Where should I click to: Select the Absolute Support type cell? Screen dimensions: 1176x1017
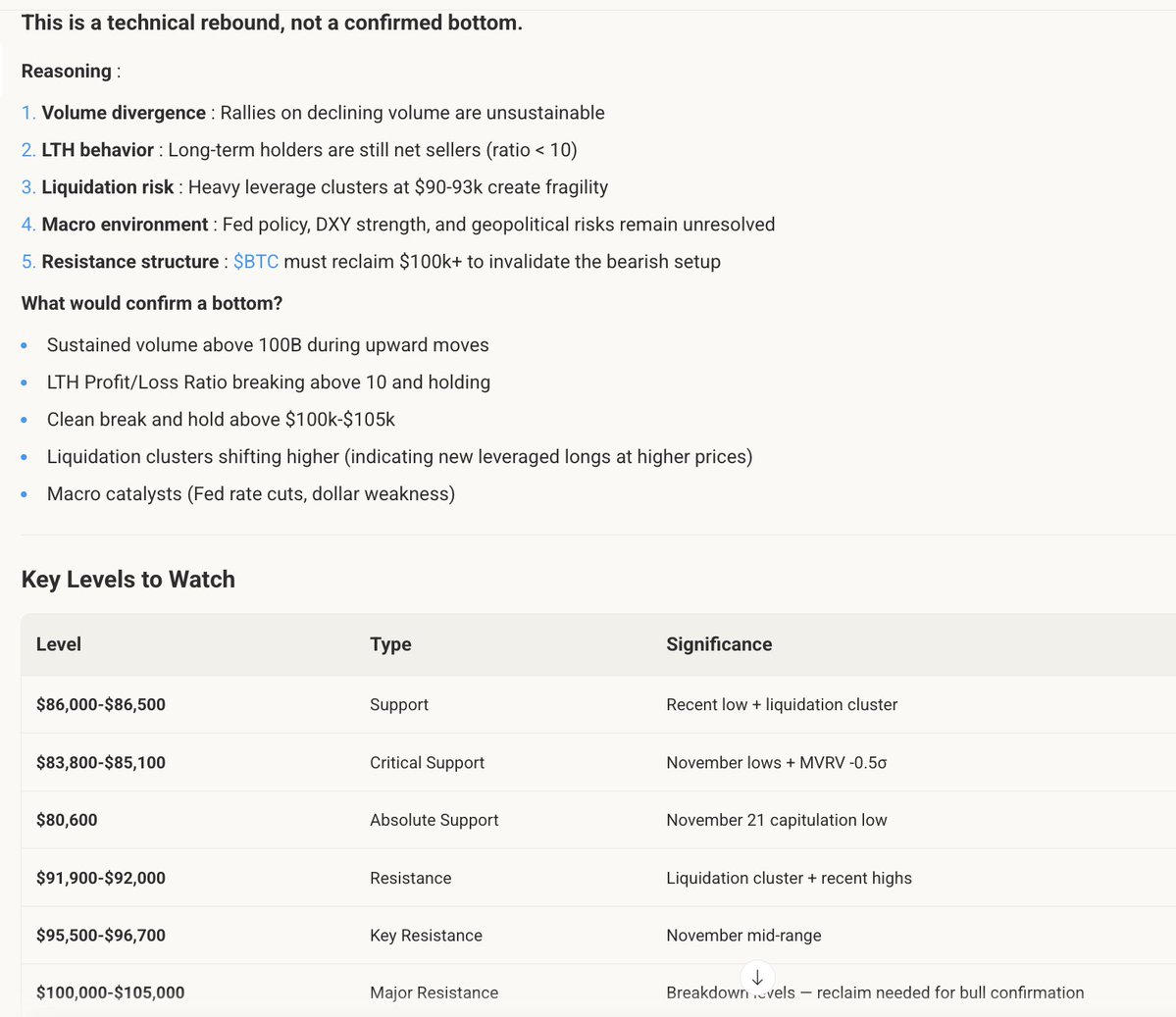(x=434, y=820)
